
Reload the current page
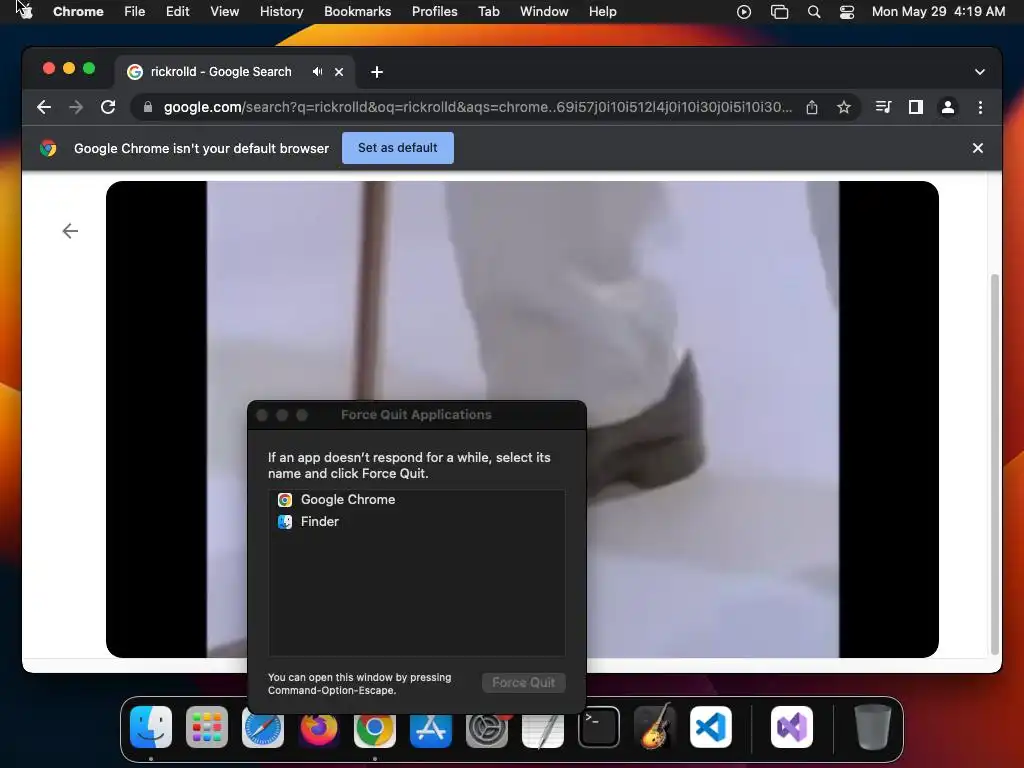point(108,107)
